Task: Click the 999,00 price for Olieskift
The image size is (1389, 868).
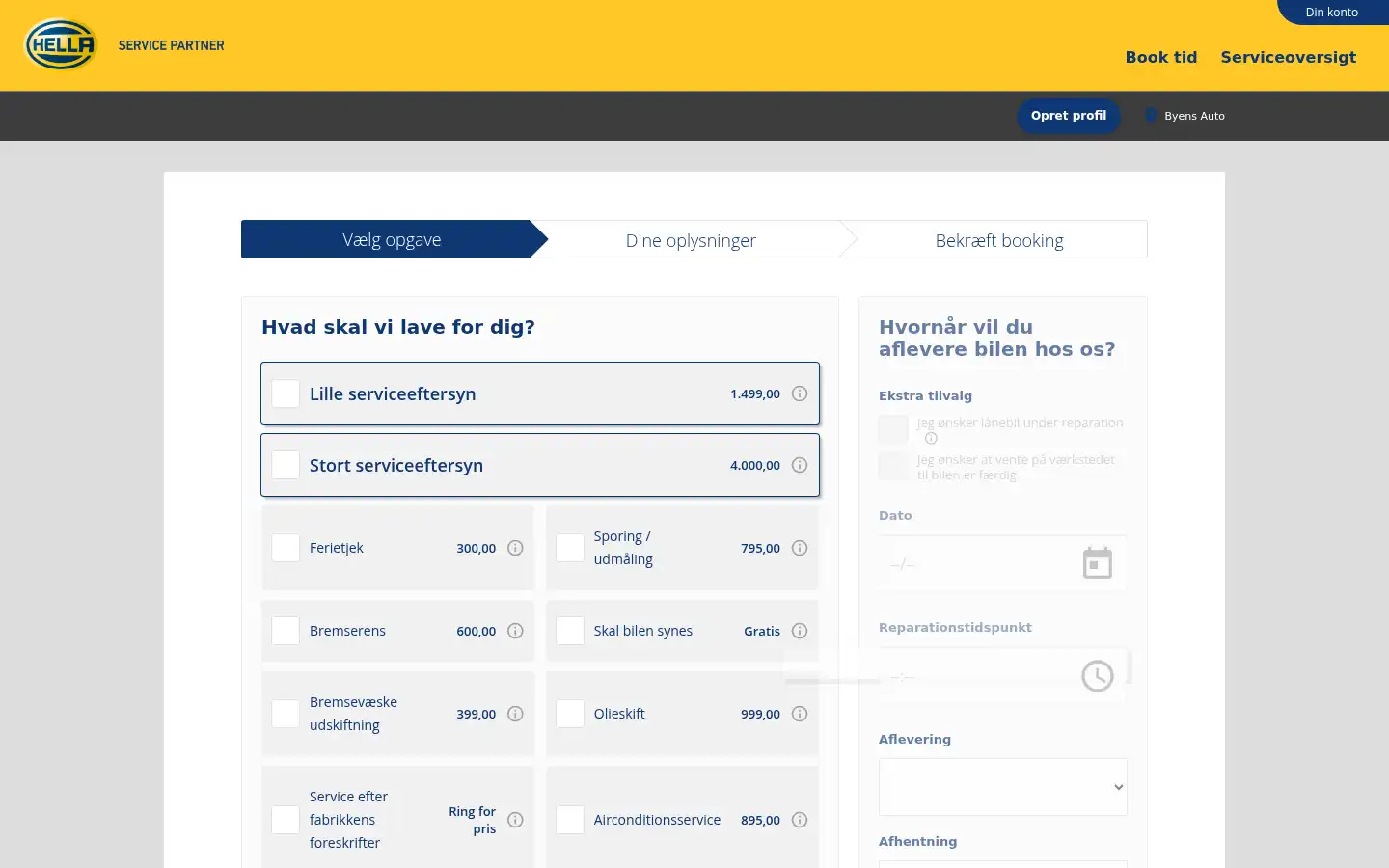Action: tap(761, 714)
